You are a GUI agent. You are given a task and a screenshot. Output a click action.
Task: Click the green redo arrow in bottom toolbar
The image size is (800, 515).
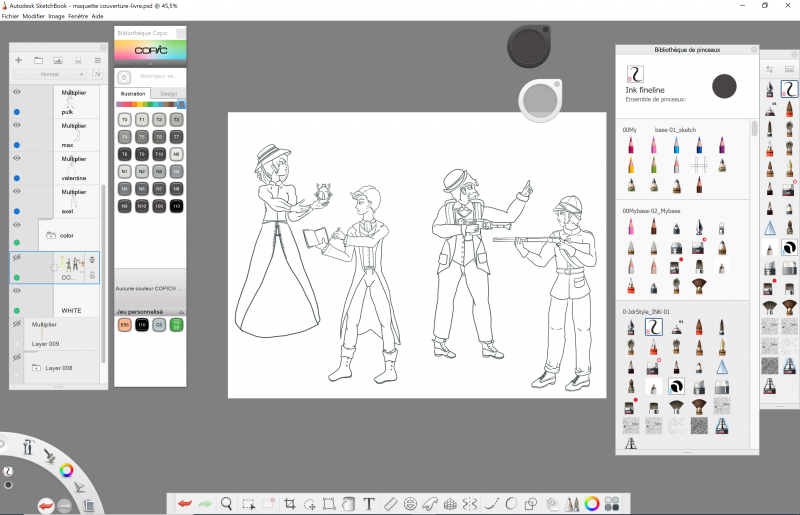[x=205, y=504]
